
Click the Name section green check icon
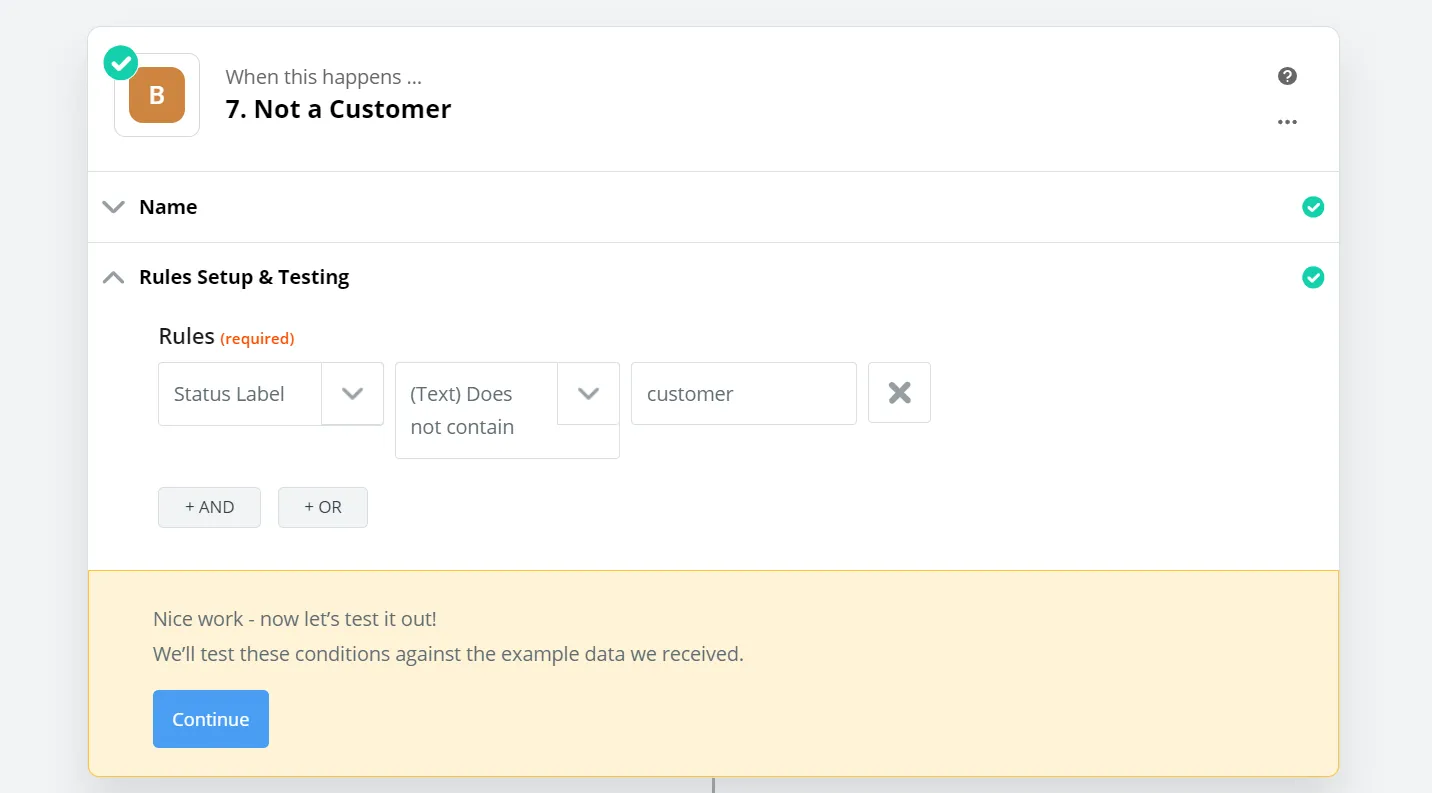coord(1313,207)
